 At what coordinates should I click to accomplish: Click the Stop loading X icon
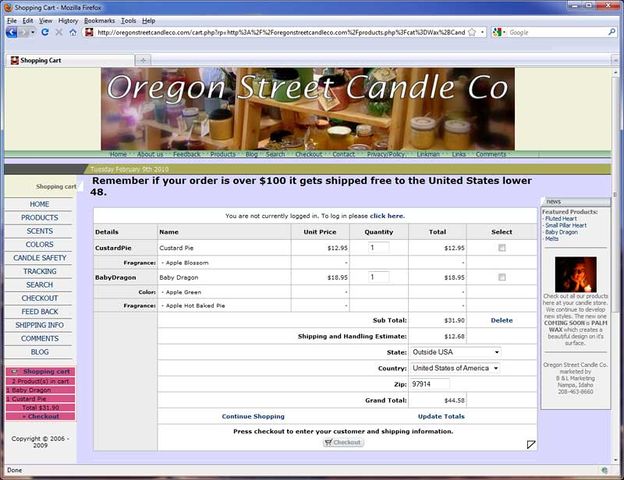tap(59, 32)
